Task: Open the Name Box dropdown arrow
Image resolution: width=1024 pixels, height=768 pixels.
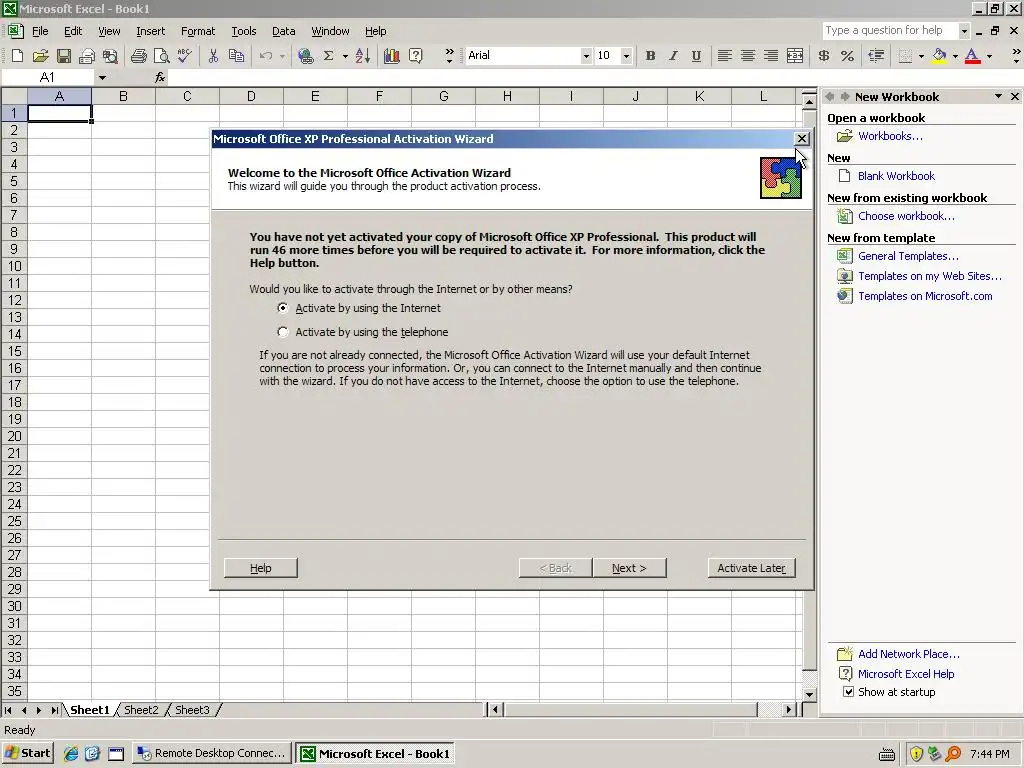Action: coord(102,78)
